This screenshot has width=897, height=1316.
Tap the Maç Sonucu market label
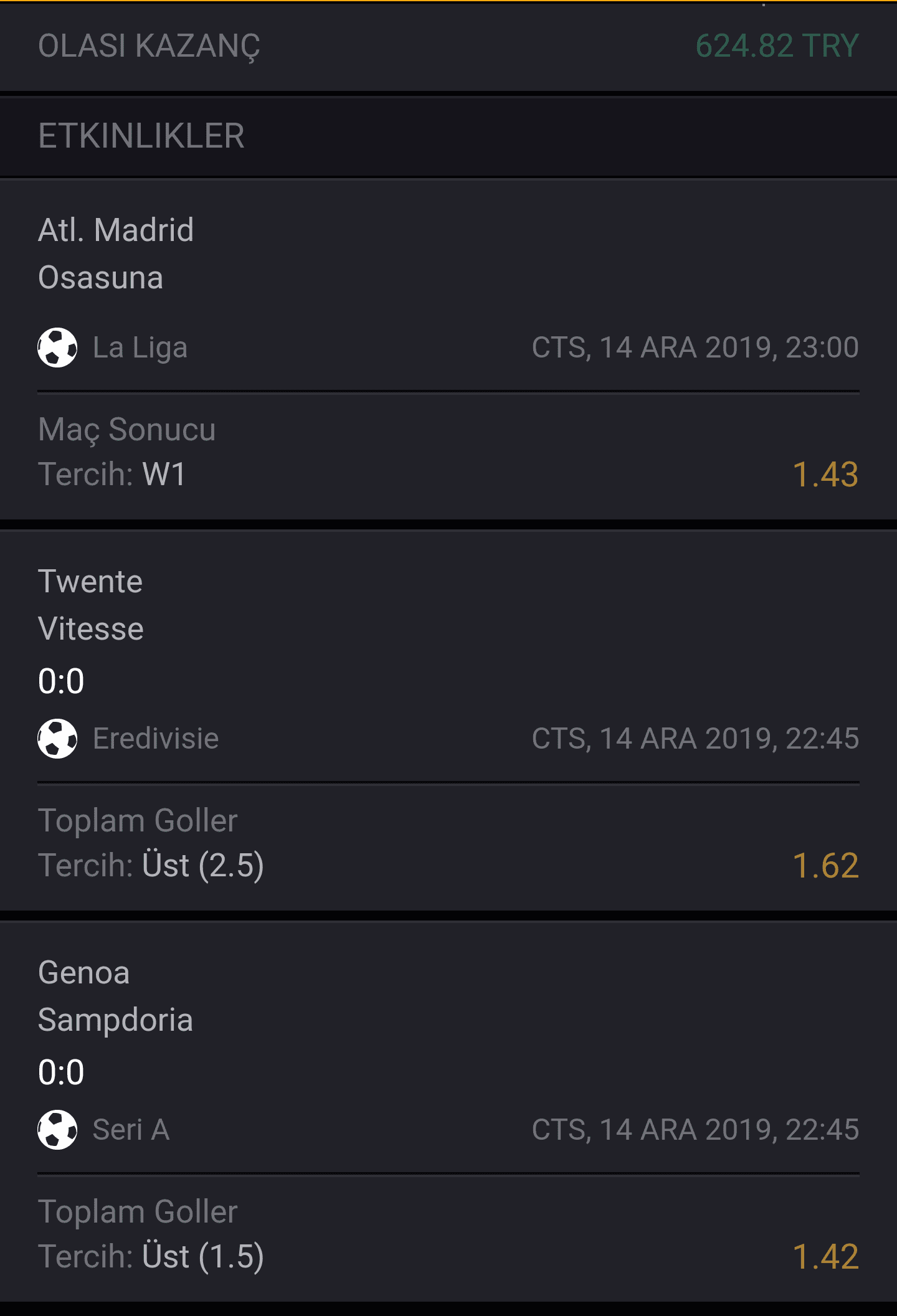point(127,430)
